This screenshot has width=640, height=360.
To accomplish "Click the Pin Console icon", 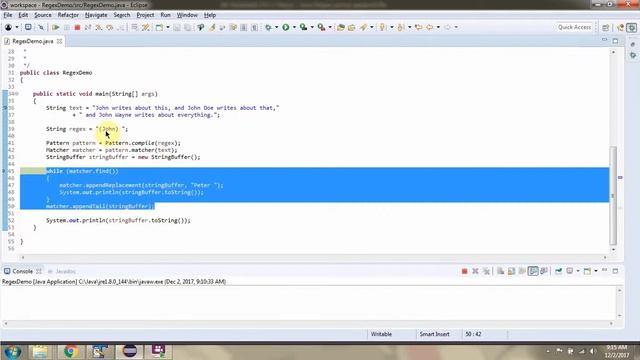I will 558,271.
